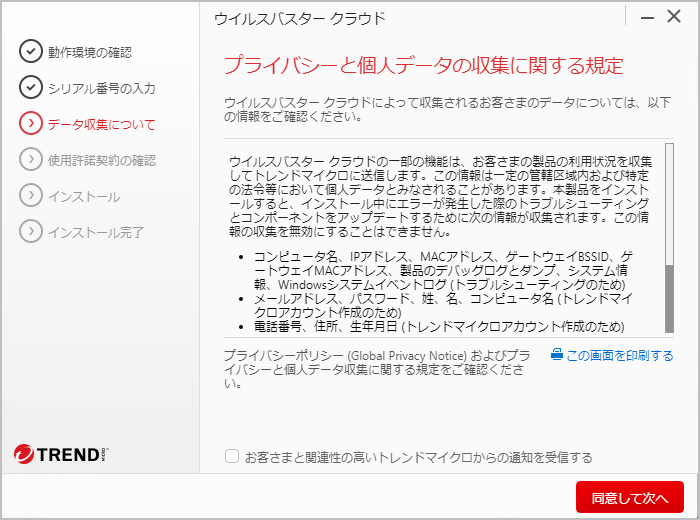Click the checkmark icon beside シリアル番号の入力
The height and width of the screenshot is (520, 700).
(30, 87)
